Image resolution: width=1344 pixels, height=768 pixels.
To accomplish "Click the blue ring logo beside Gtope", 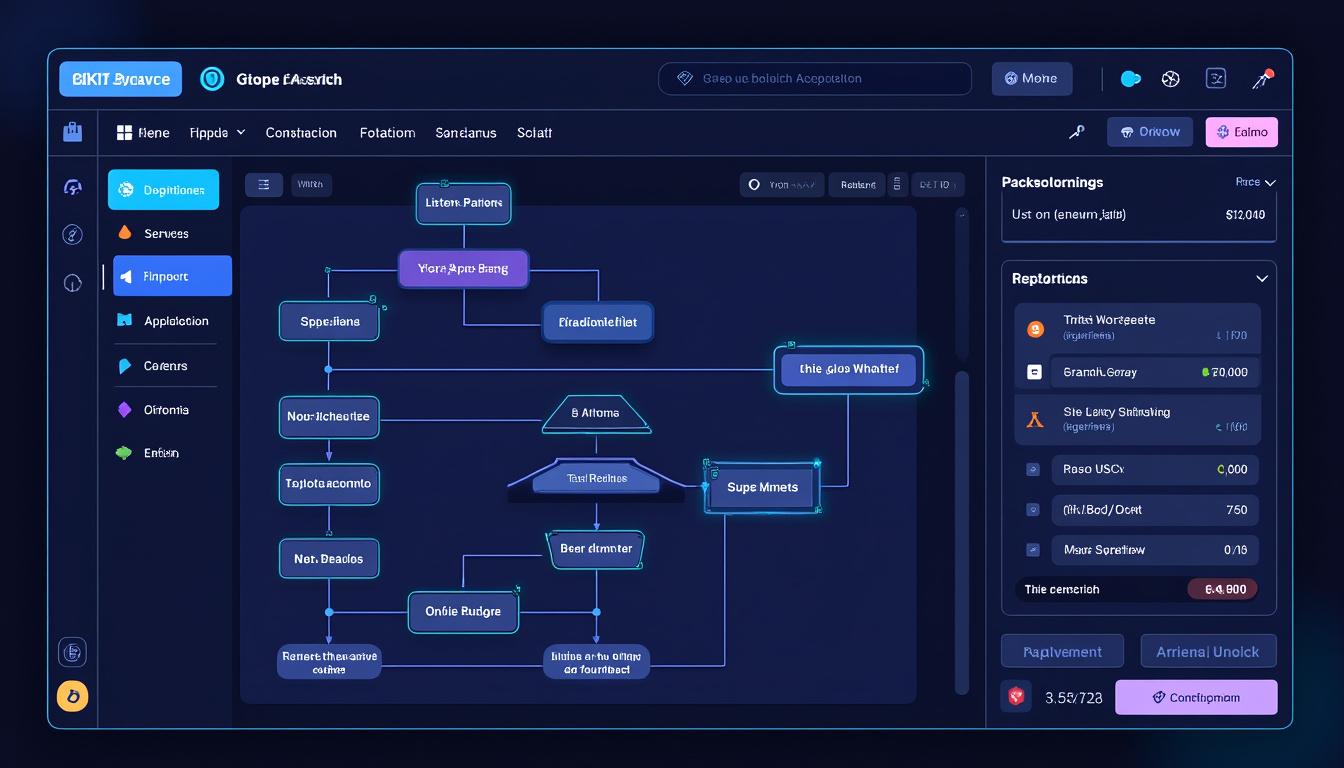I will pos(212,79).
